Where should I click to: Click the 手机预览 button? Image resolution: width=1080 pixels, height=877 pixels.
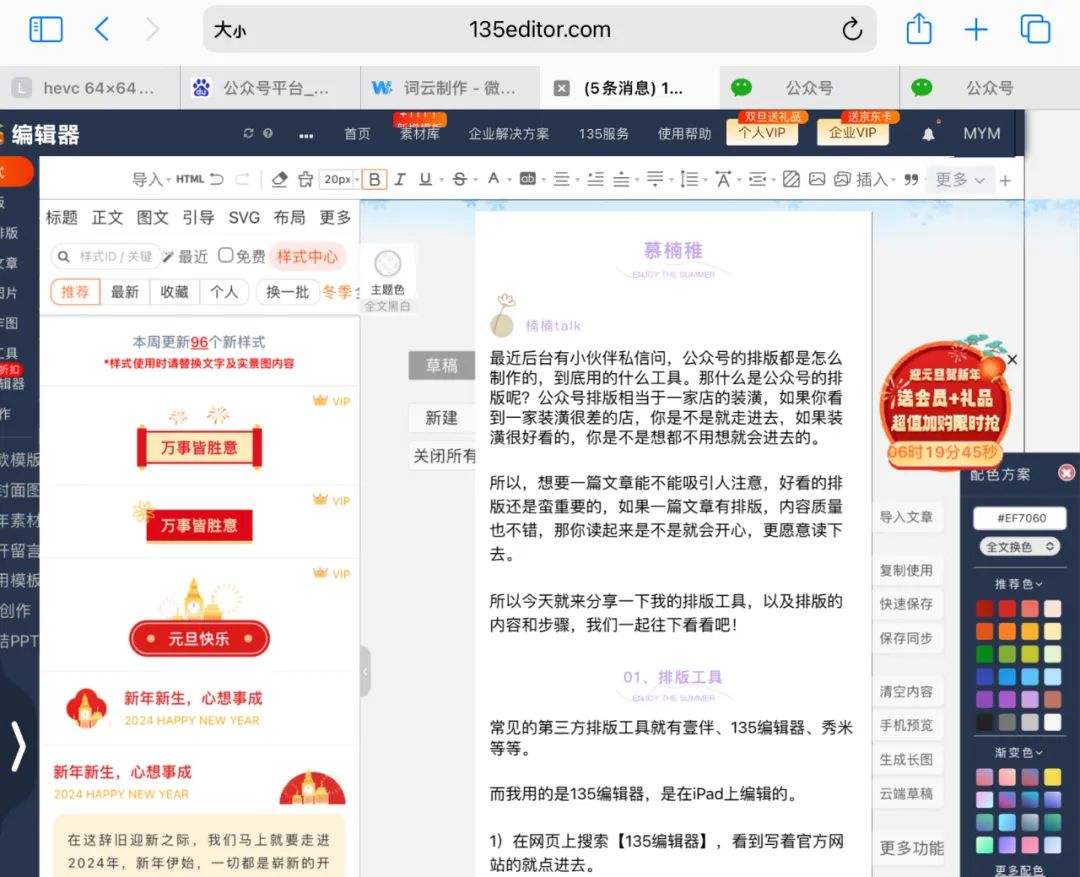pos(906,725)
